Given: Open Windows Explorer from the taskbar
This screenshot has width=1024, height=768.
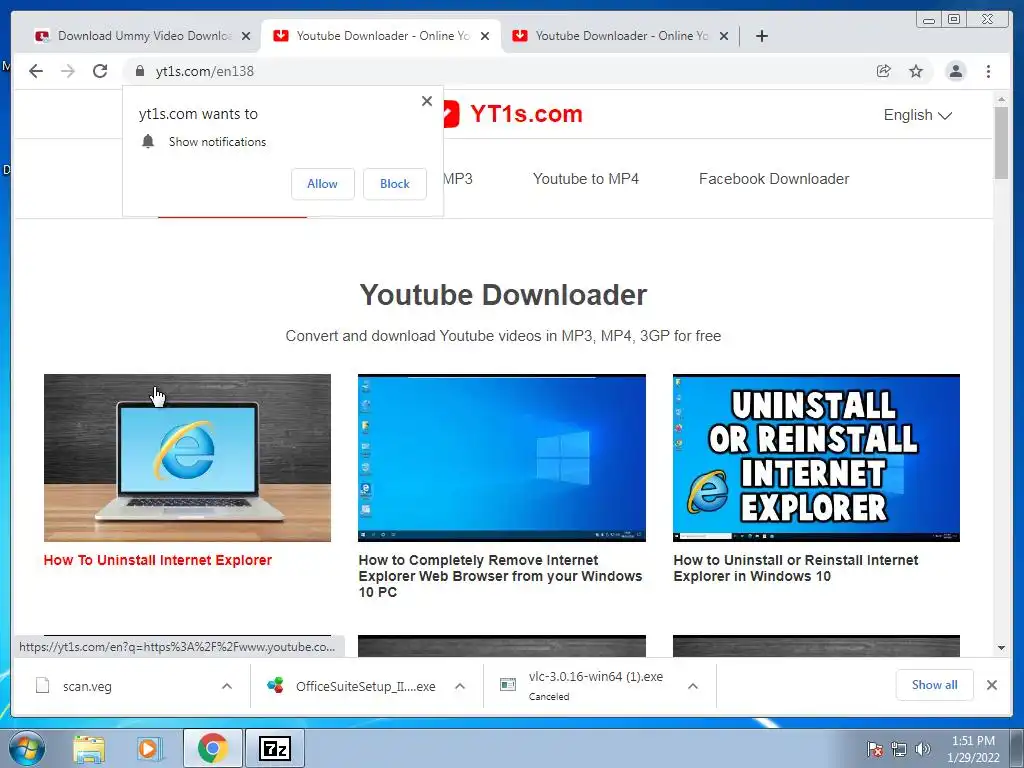Looking at the screenshot, I should coord(89,748).
